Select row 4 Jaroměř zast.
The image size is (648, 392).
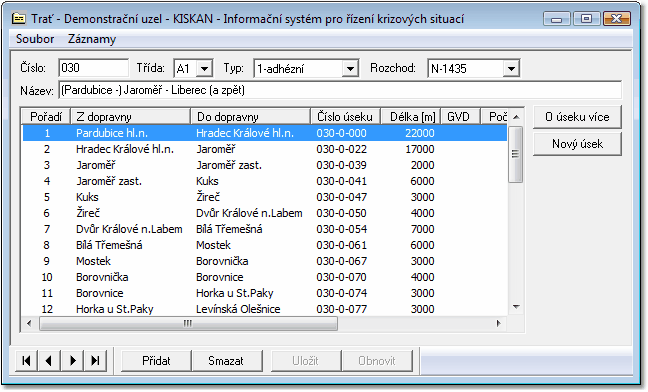(264, 181)
